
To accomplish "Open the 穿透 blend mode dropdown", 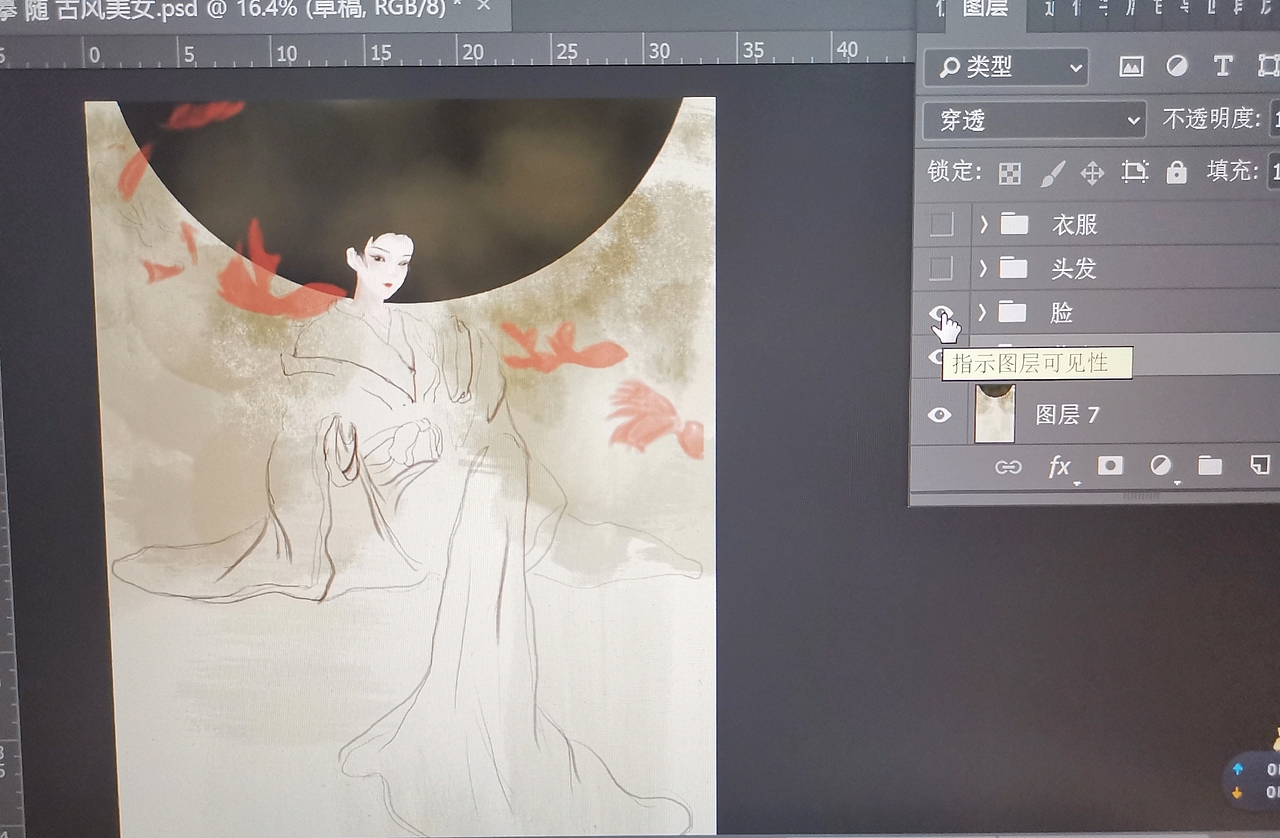I will pyautogui.click(x=1033, y=120).
